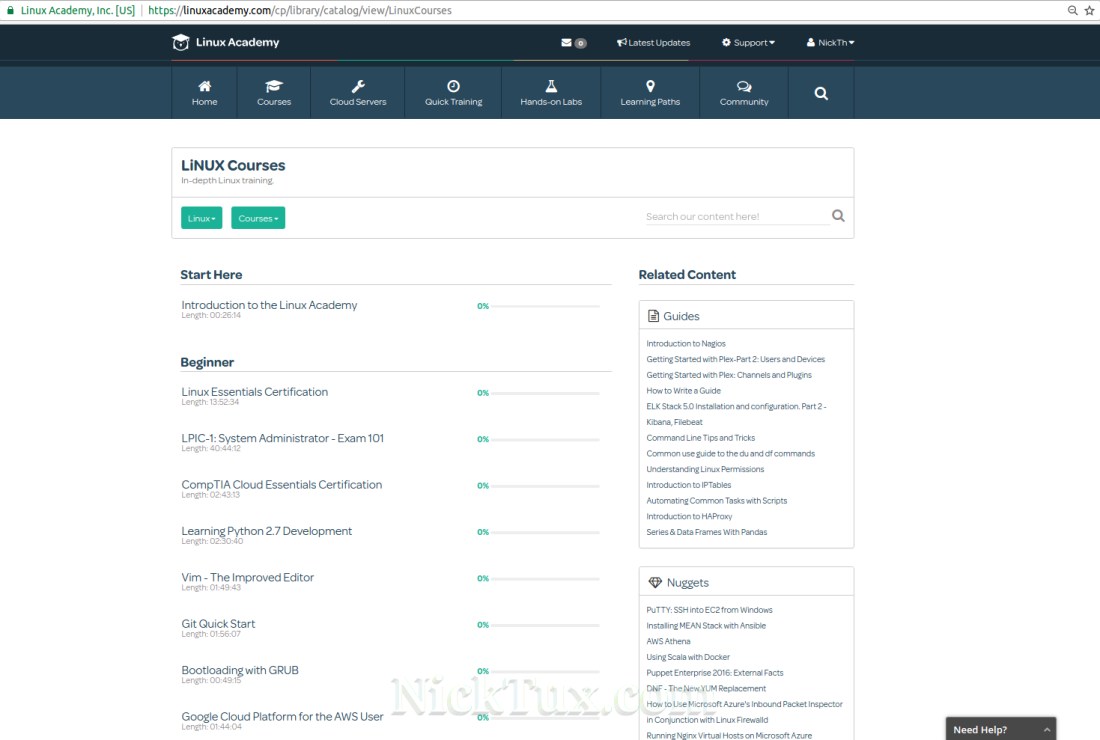Expand the green Courses dropdown button

[258, 218]
